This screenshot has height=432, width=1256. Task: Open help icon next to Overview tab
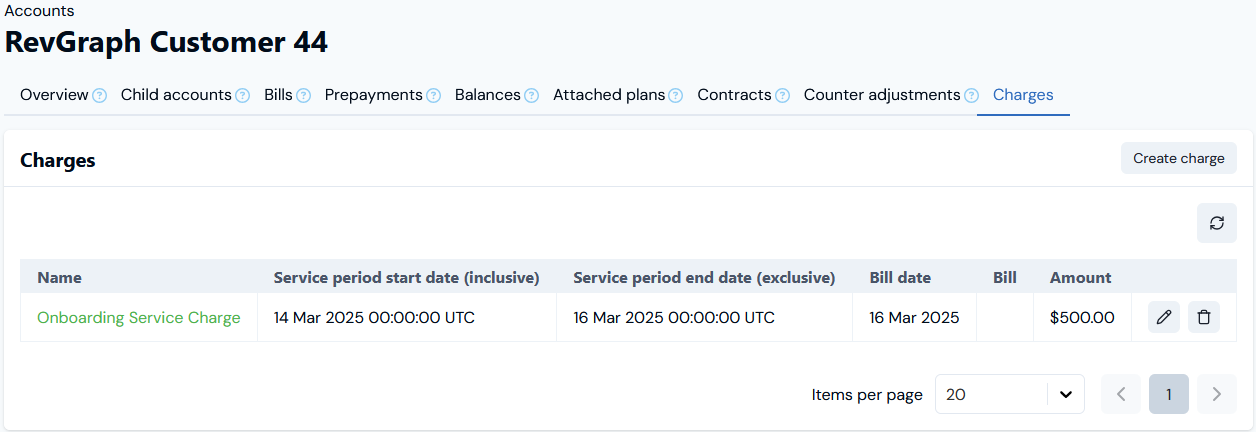point(100,96)
